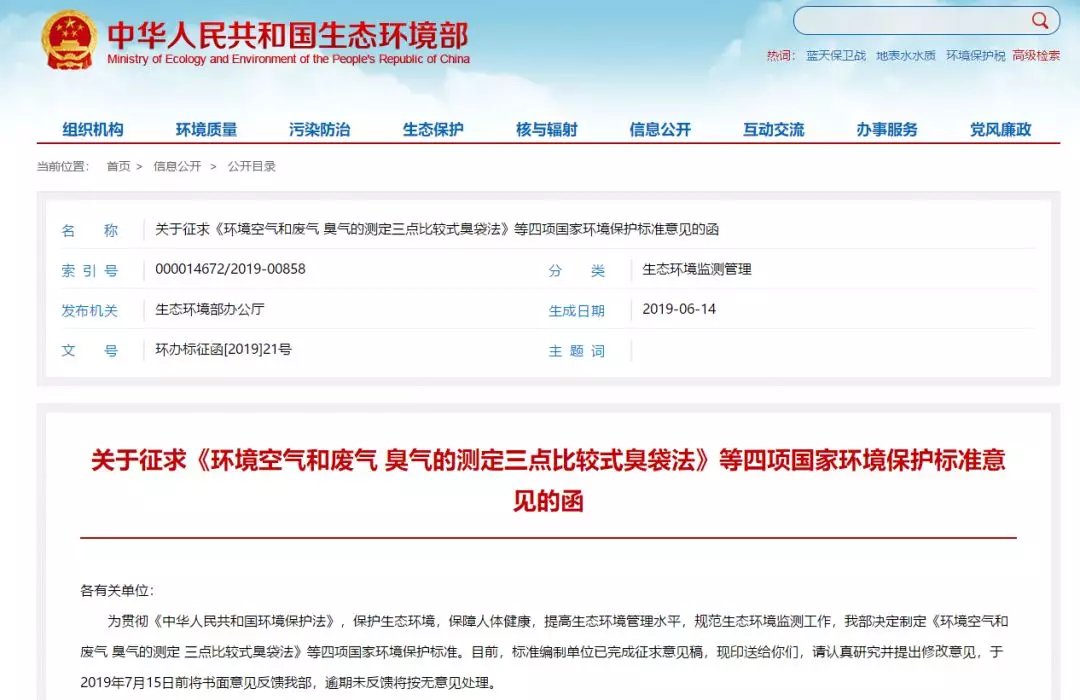
Task: Select the 污染防治 navigation item
Action: 320,129
